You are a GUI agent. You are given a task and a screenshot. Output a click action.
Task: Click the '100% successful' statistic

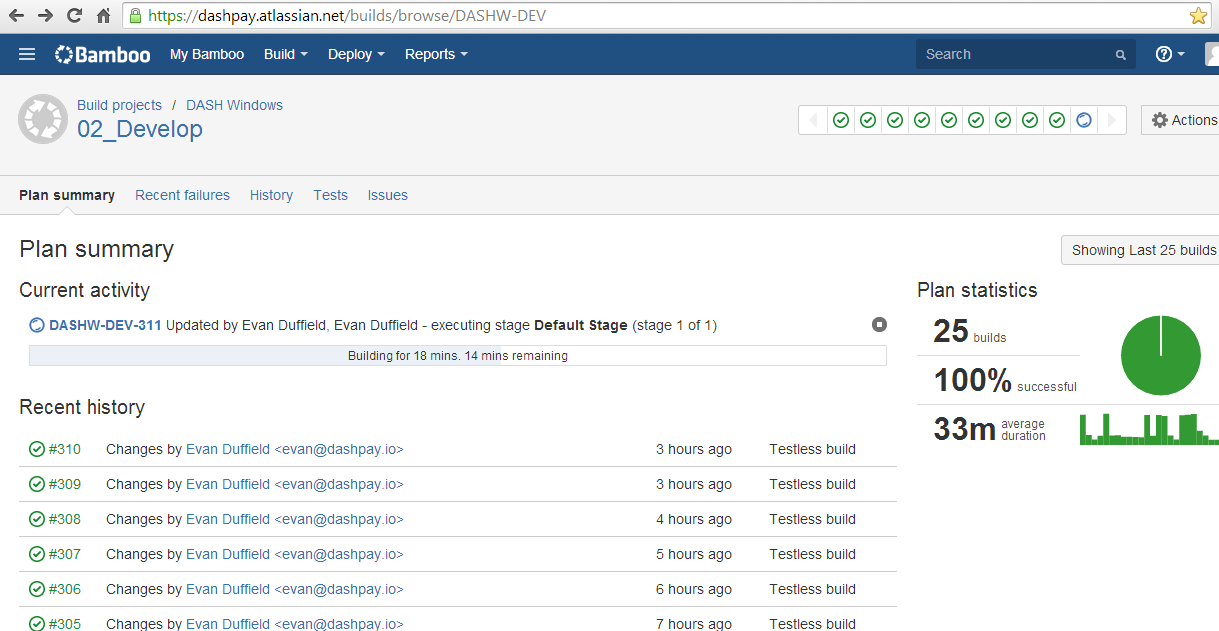coord(1005,381)
